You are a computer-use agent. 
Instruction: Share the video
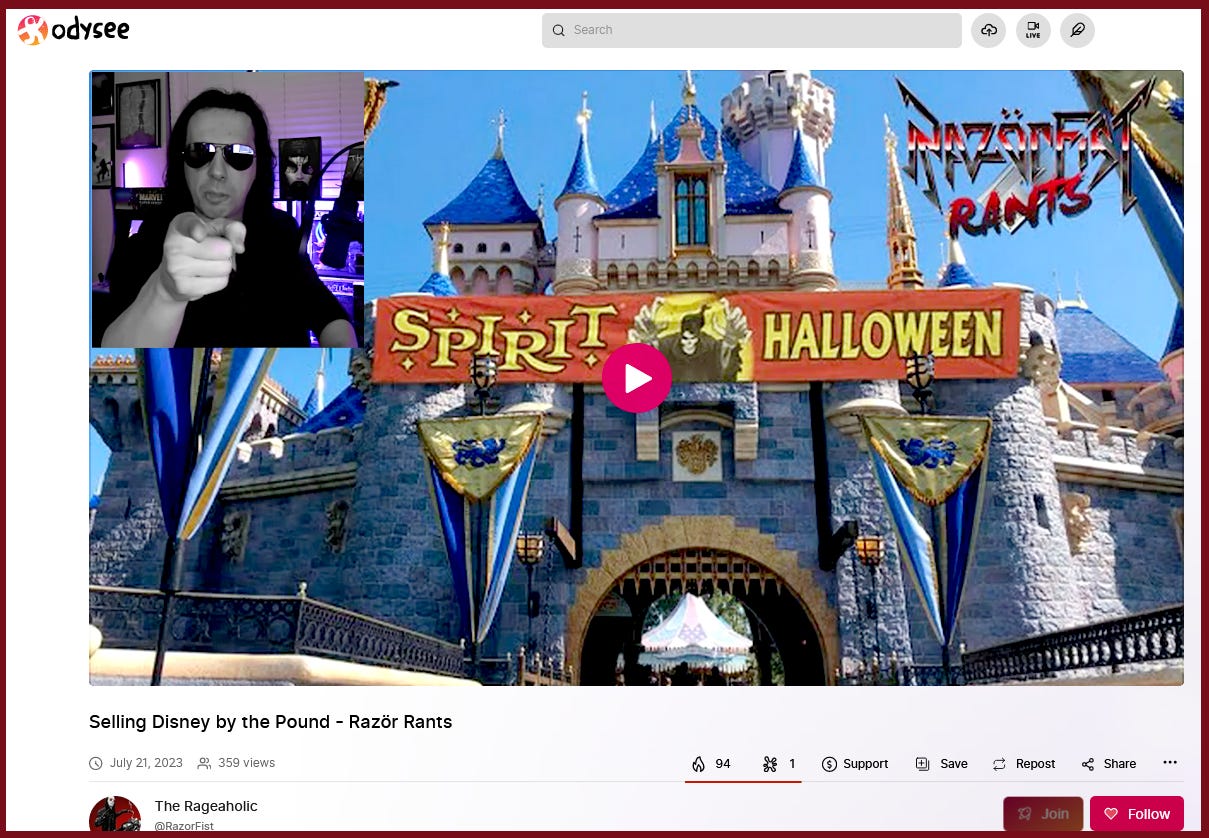click(x=1109, y=764)
